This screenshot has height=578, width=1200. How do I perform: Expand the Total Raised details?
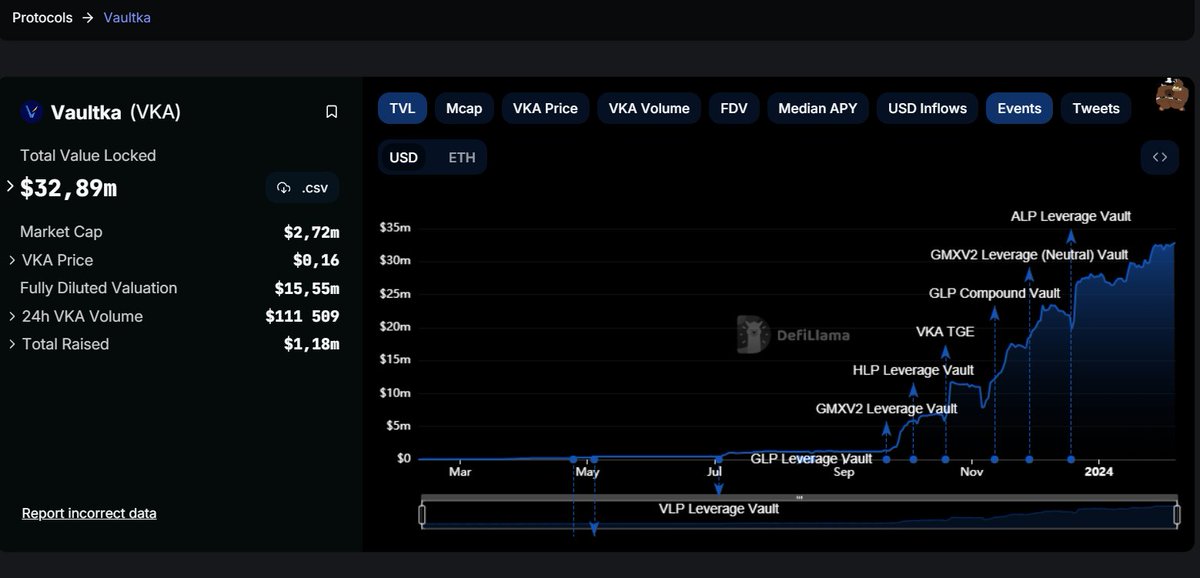click(x=12, y=344)
